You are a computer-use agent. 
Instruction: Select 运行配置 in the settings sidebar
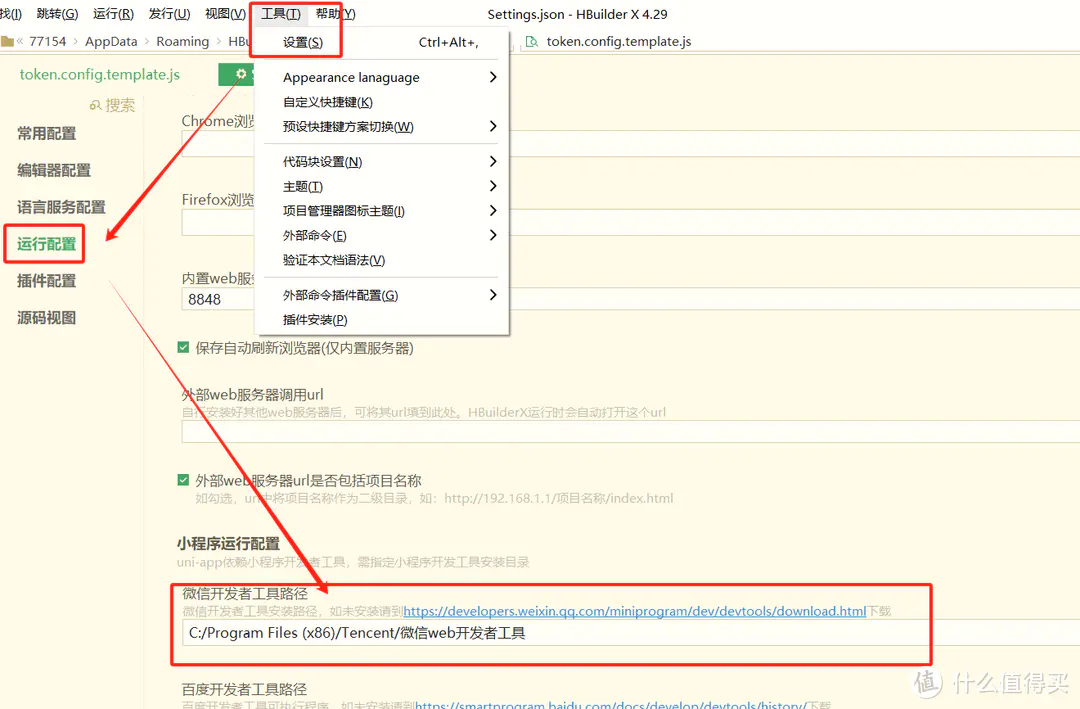pyautogui.click(x=47, y=244)
